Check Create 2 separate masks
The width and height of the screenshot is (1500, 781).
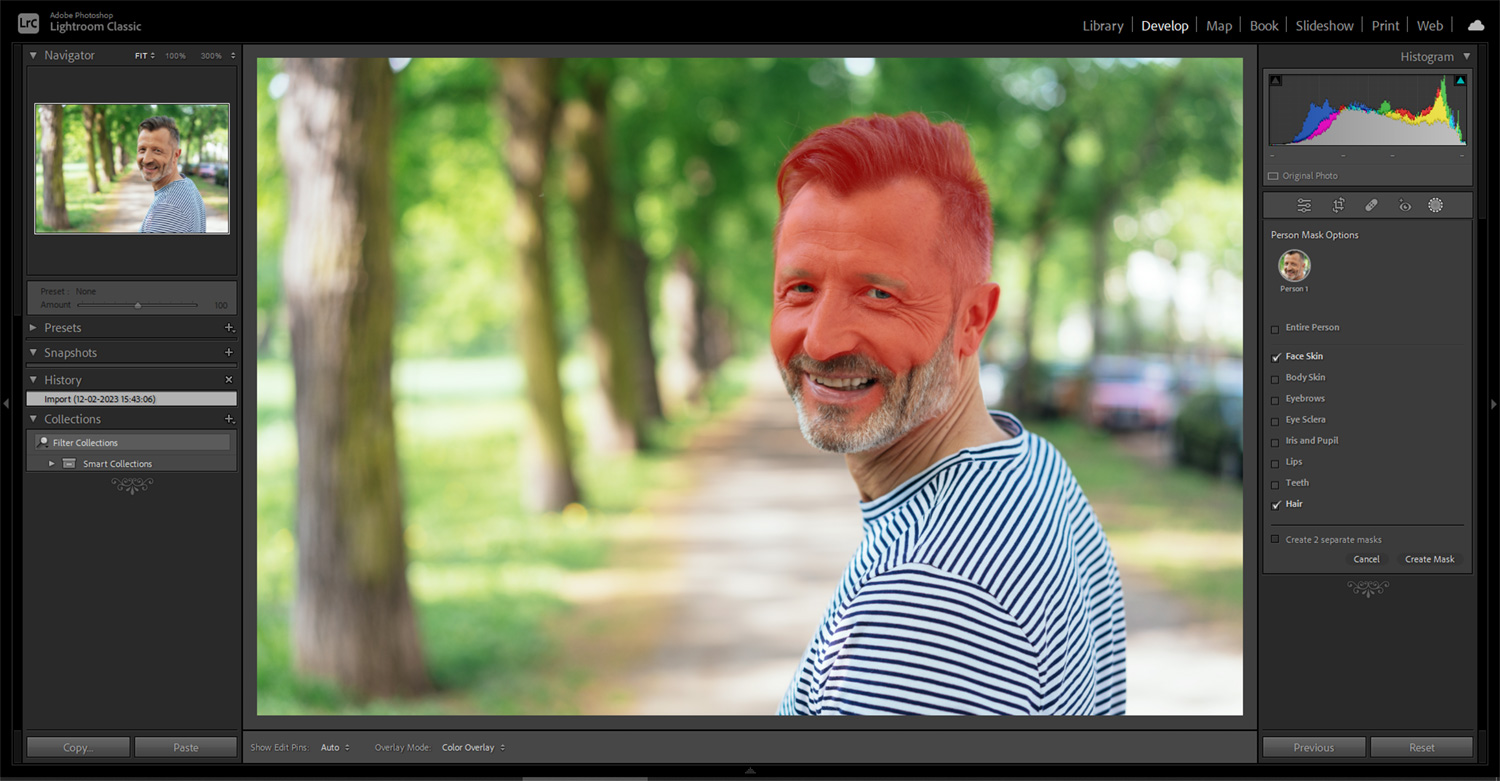pos(1276,539)
